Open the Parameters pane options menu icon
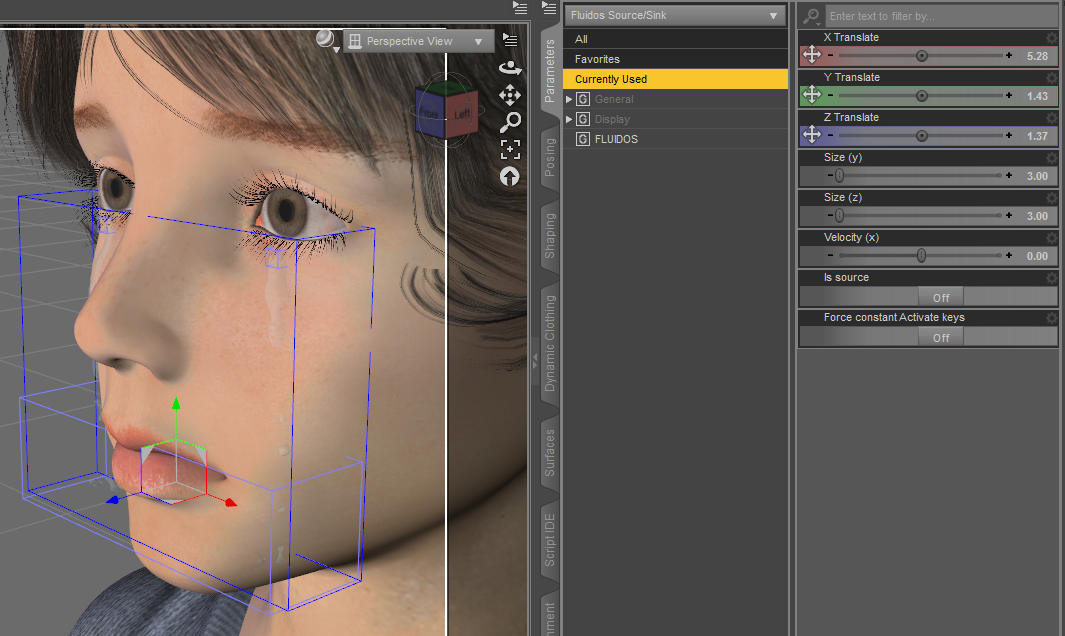This screenshot has height=636, width=1065. [x=549, y=8]
